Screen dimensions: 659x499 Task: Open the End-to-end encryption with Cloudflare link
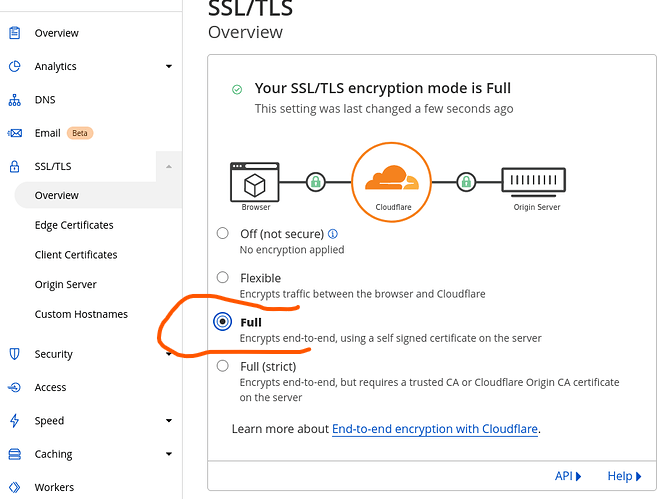coord(435,429)
